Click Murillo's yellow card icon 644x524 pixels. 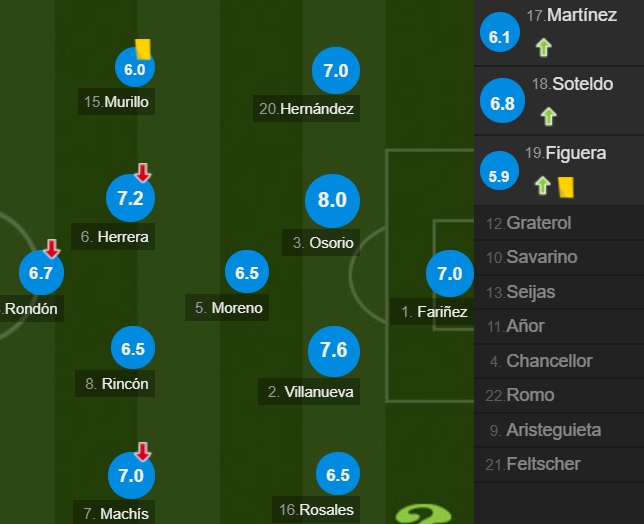(x=143, y=49)
